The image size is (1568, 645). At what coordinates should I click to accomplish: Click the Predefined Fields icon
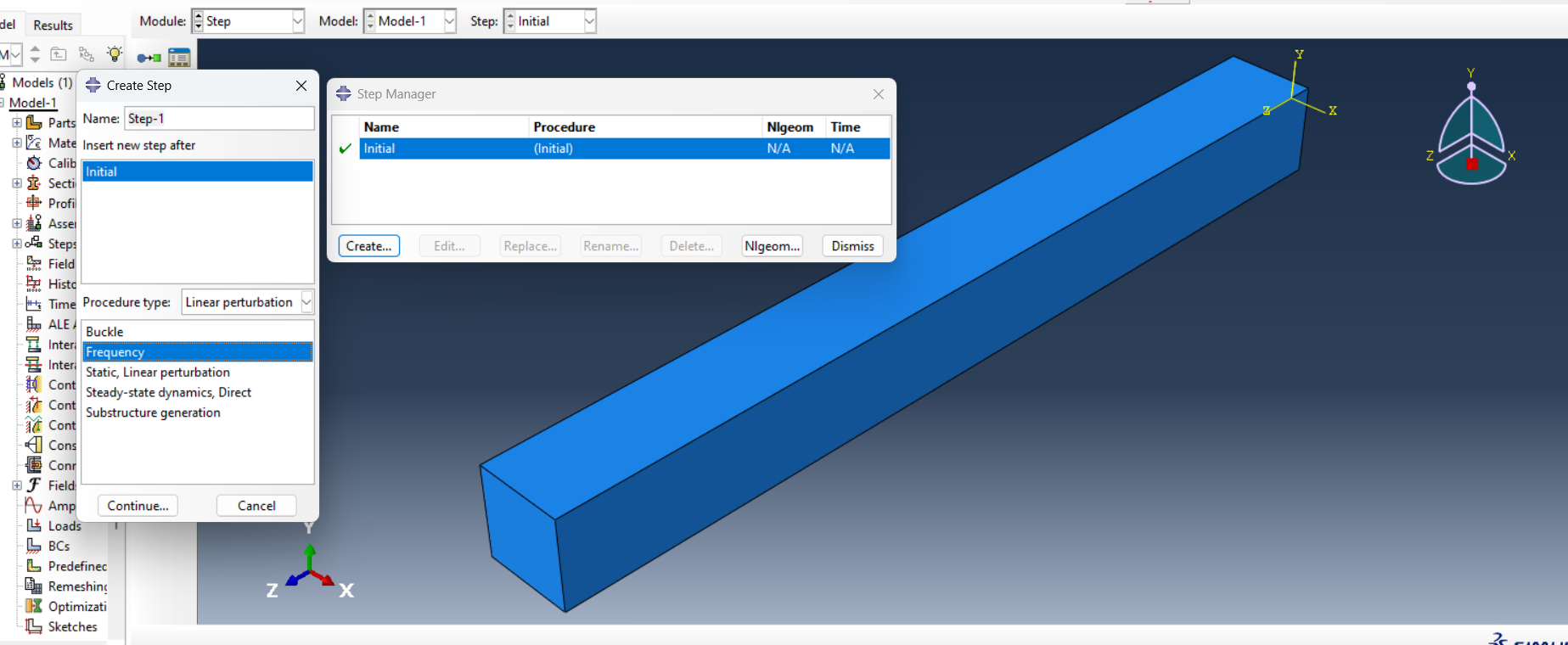[x=34, y=566]
